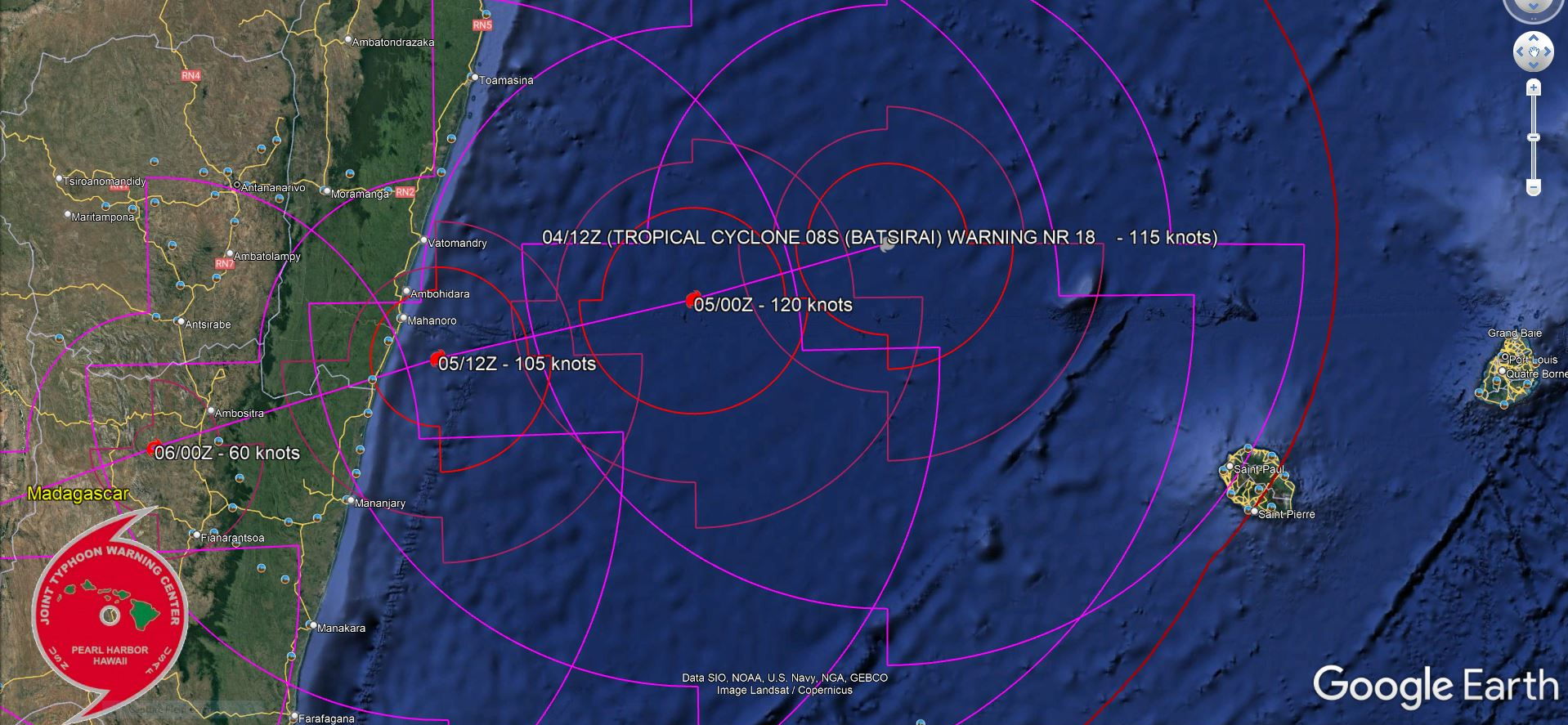Click the Ambositra label
The height and width of the screenshot is (725, 1568).
(240, 414)
